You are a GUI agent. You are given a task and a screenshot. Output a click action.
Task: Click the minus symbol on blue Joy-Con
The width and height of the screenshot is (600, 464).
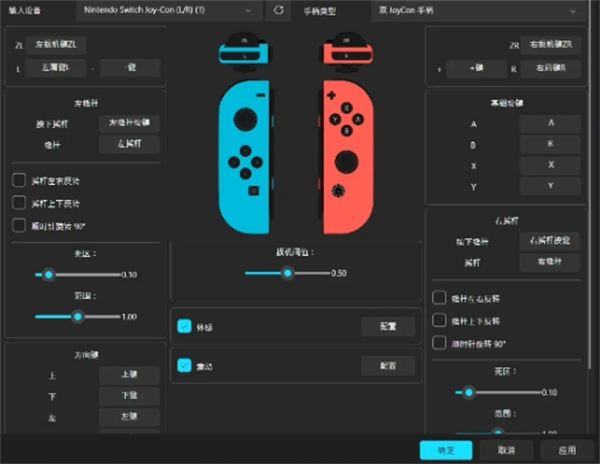[x=261, y=95]
